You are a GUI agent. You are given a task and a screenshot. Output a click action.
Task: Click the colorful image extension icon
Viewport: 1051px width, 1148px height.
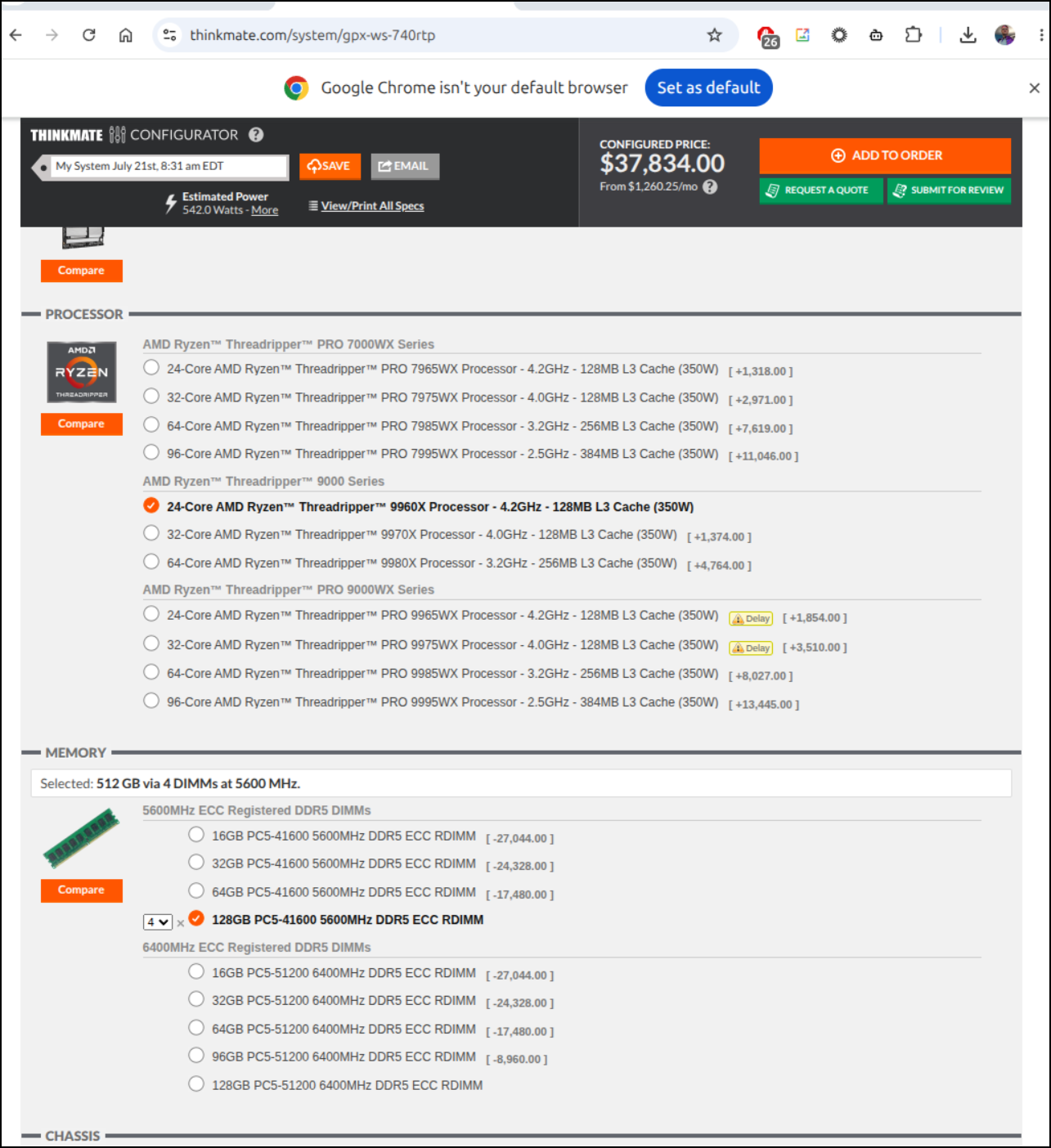click(x=802, y=35)
